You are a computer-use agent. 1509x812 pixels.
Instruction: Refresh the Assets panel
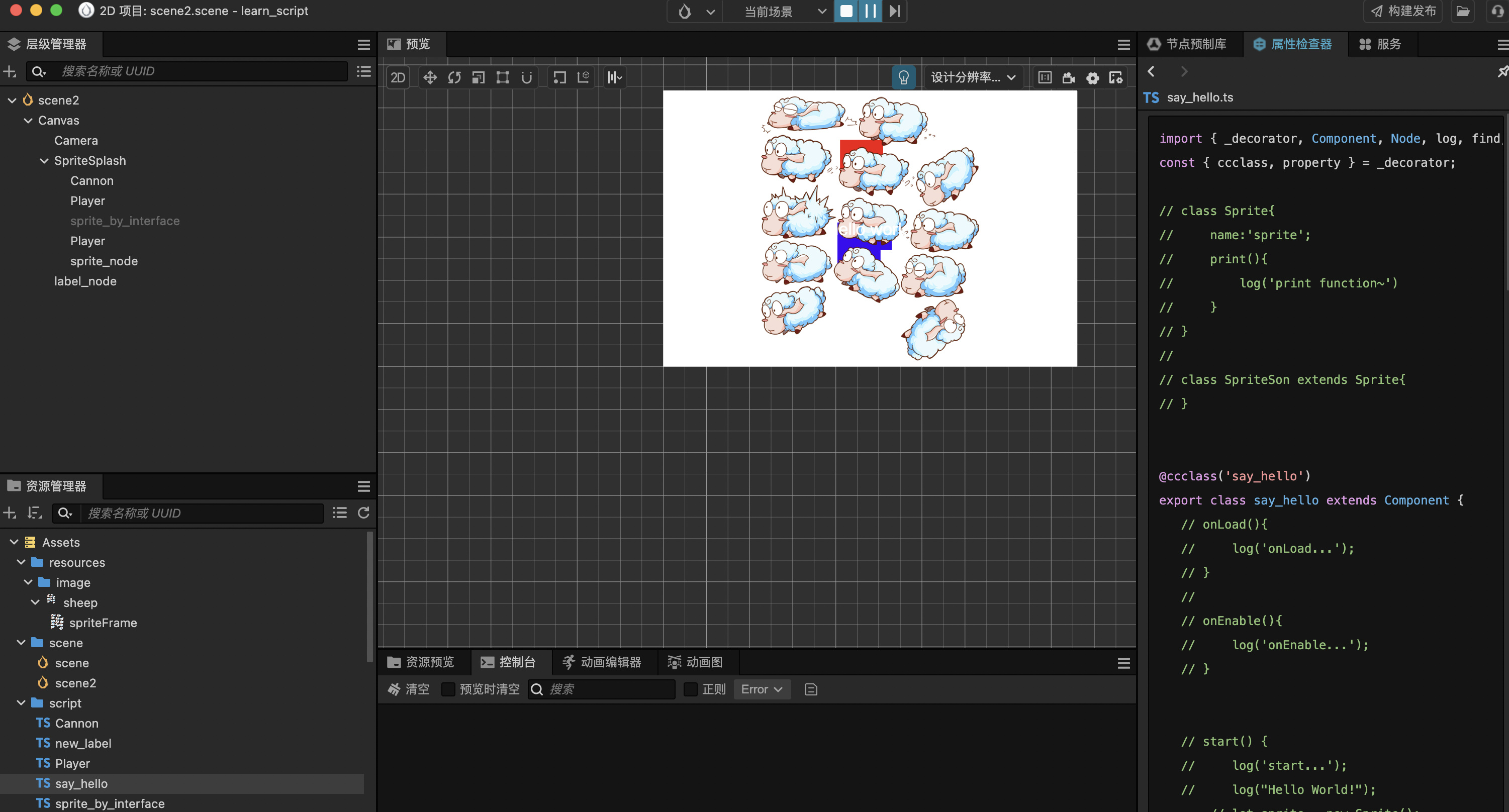(363, 513)
